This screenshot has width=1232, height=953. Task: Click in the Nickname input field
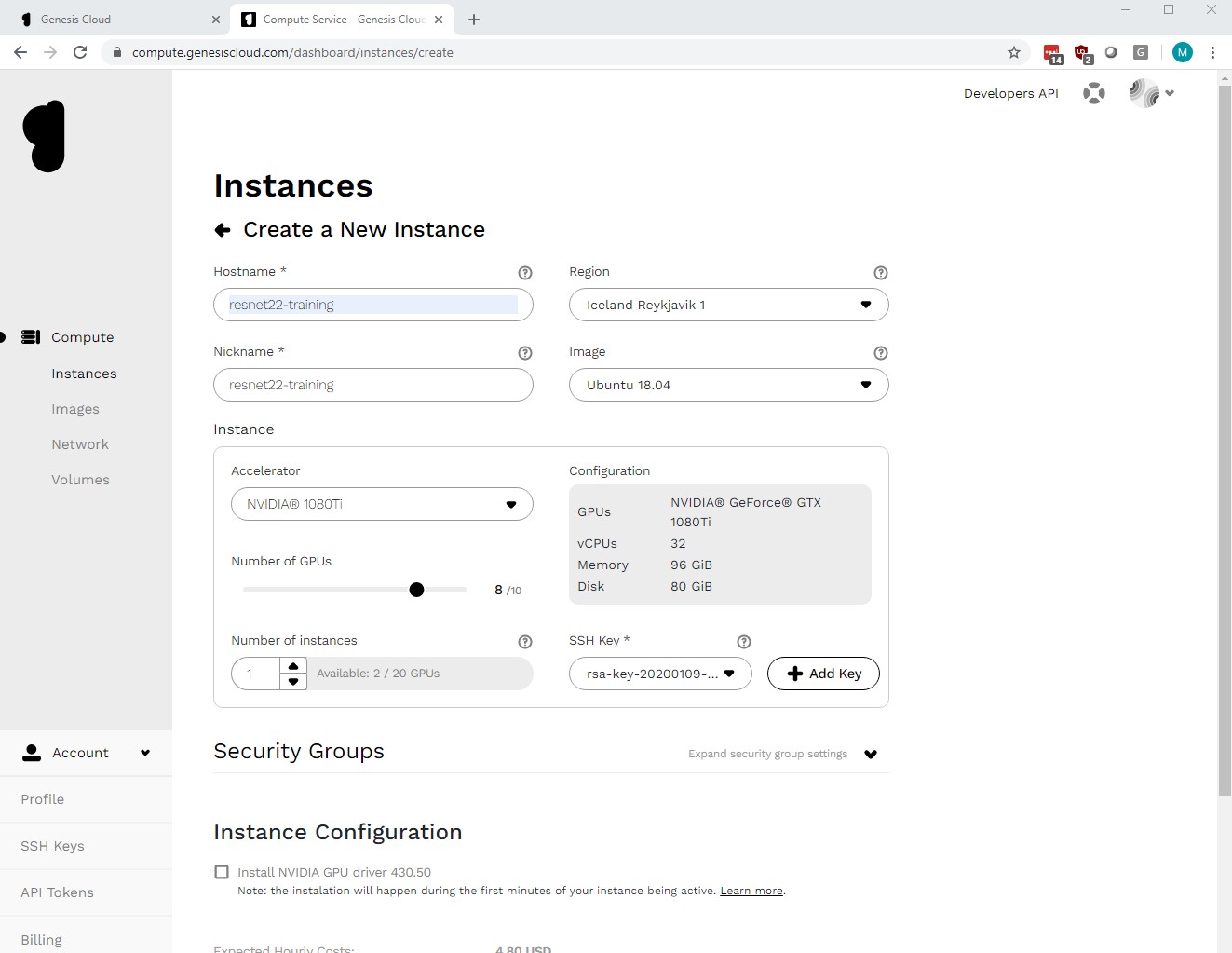[373, 385]
